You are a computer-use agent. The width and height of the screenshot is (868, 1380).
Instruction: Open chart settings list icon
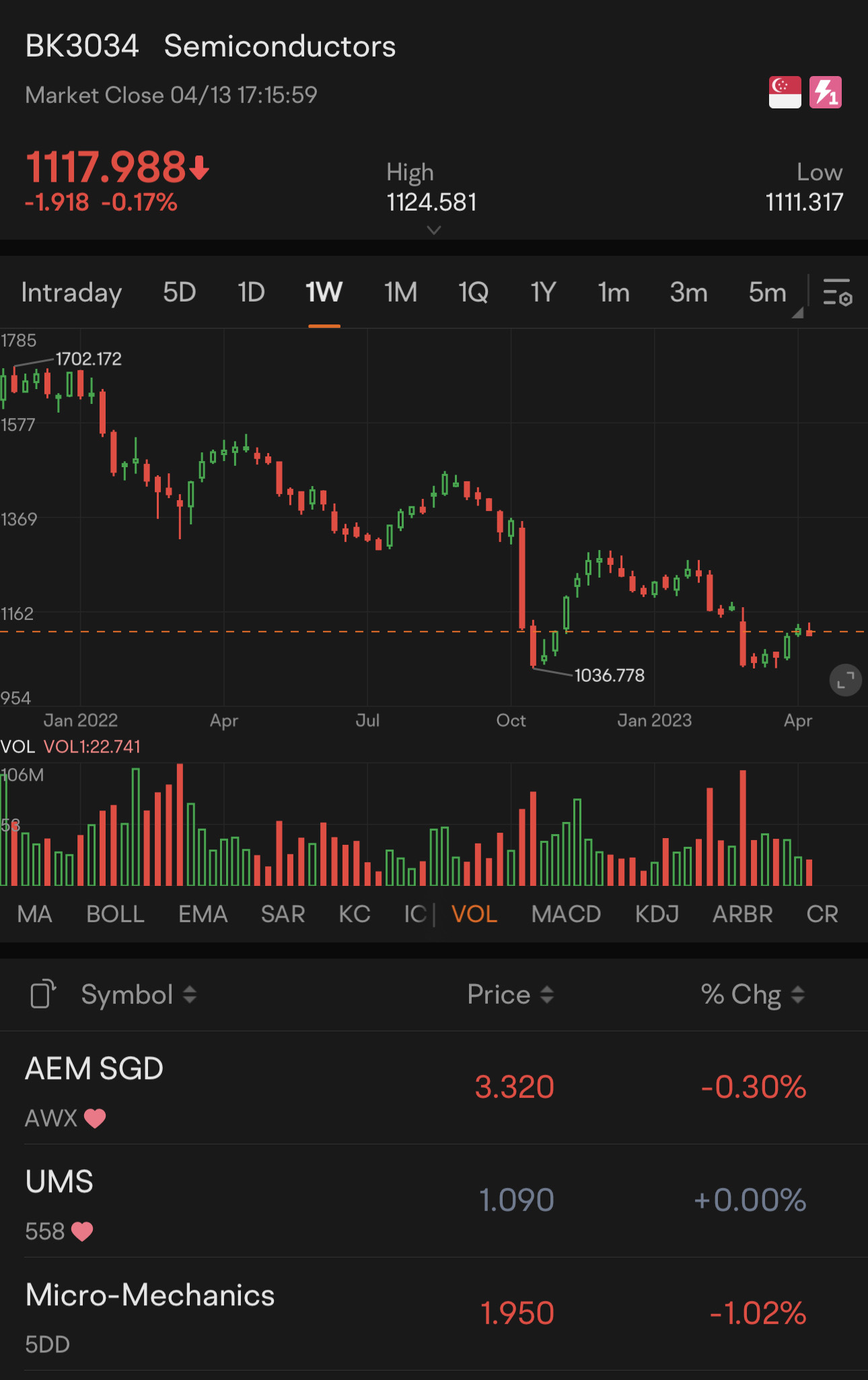838,292
